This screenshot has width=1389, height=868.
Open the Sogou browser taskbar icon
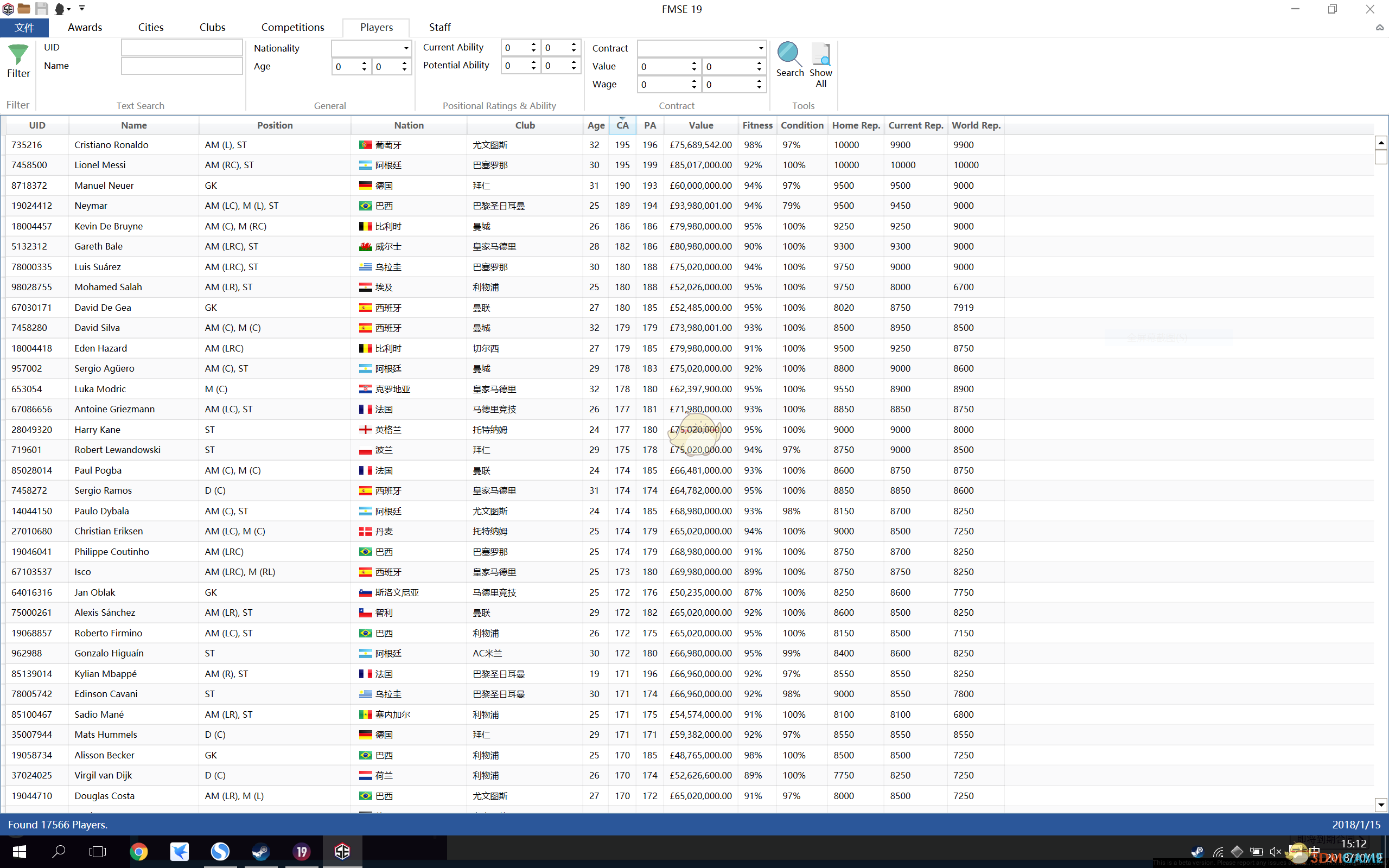tap(220, 851)
